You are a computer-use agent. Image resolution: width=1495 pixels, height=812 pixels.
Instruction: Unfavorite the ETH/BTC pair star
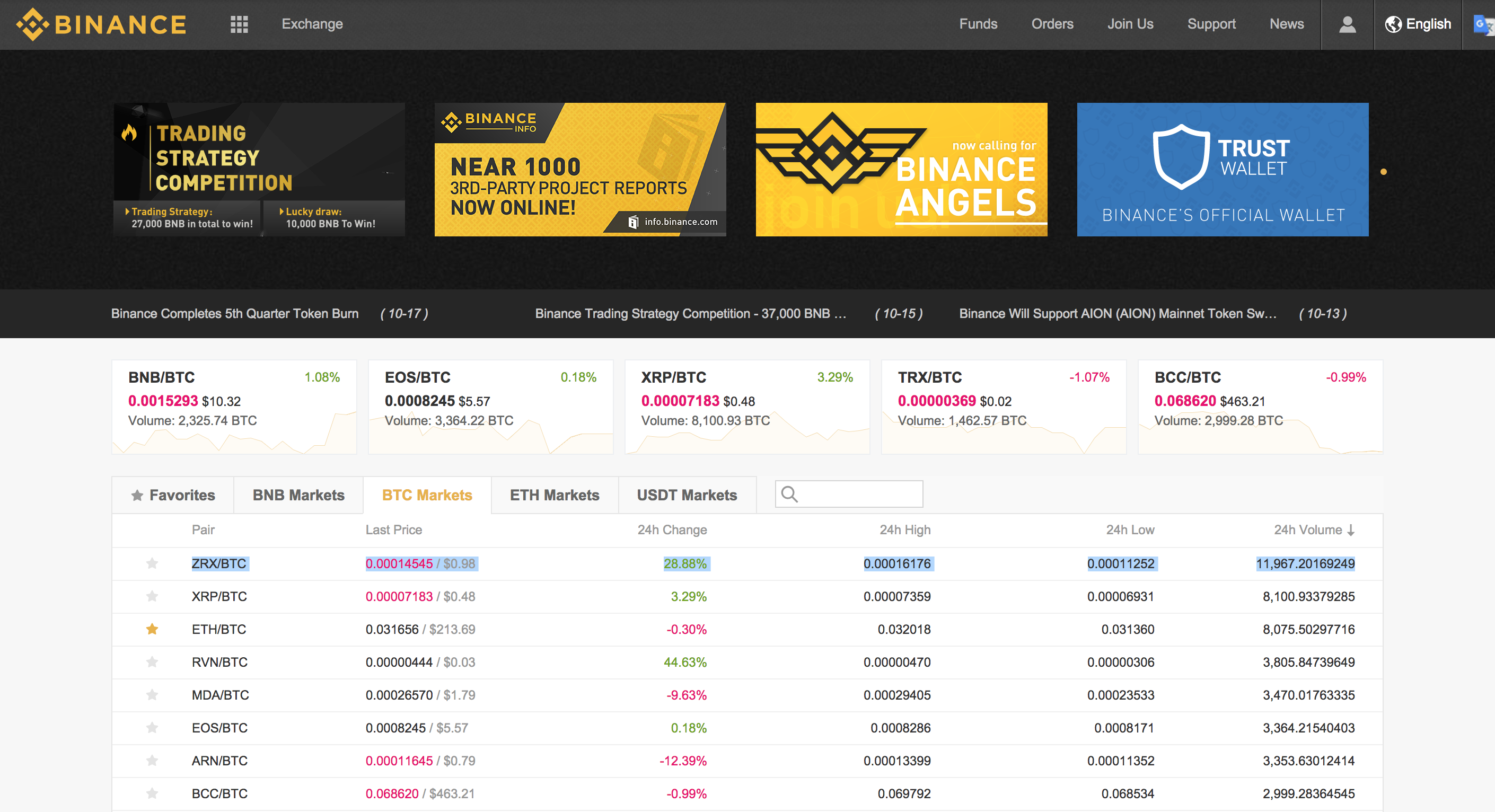pyautogui.click(x=152, y=629)
